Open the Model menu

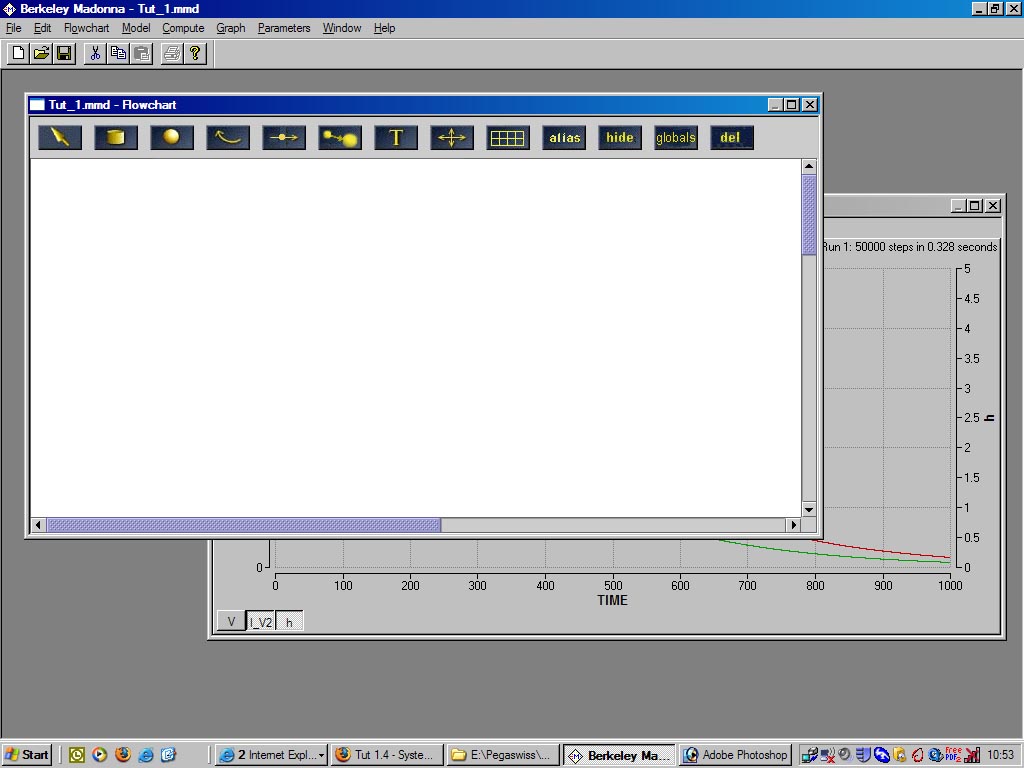click(136, 28)
